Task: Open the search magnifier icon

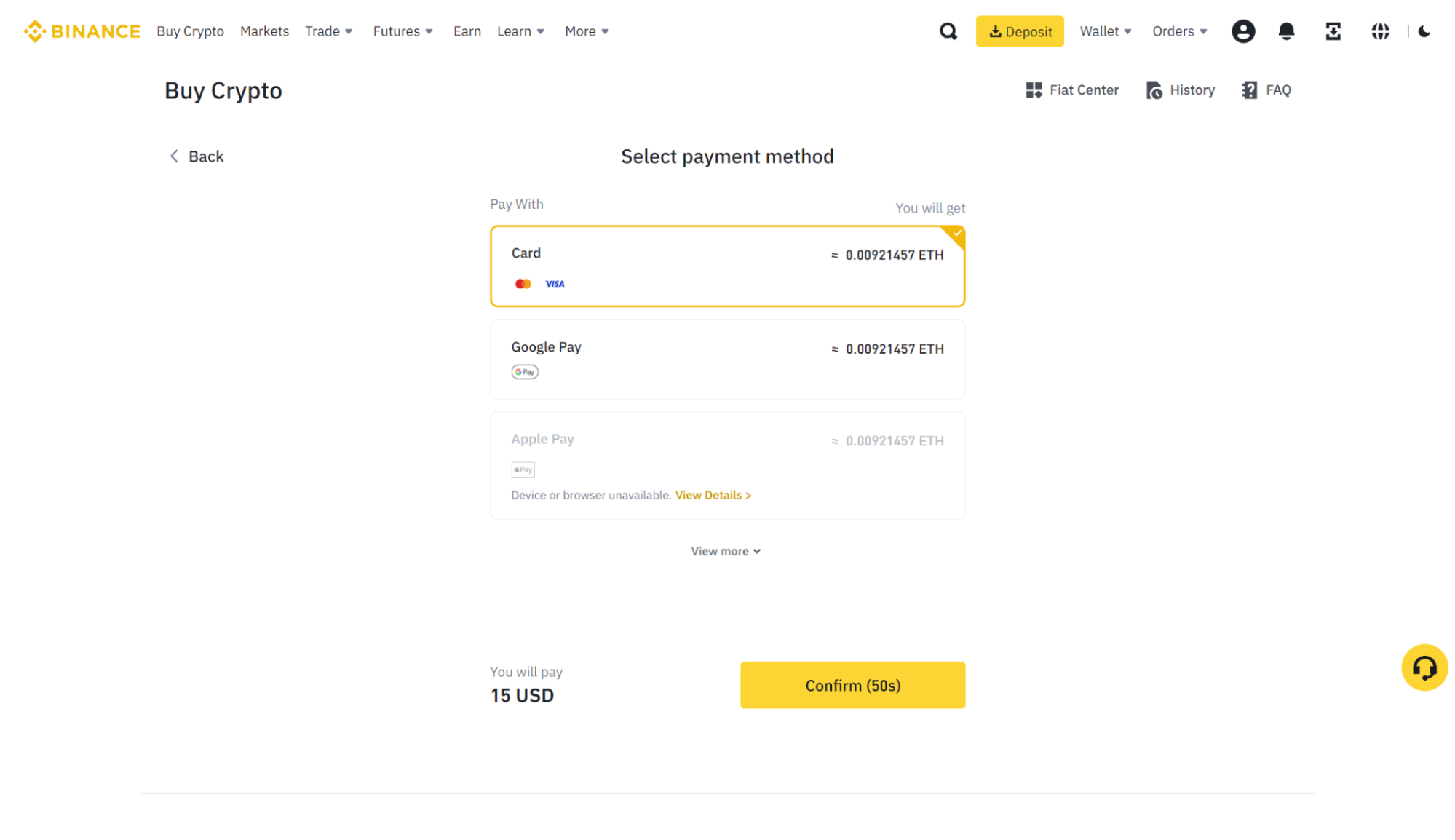Action: 948,31
